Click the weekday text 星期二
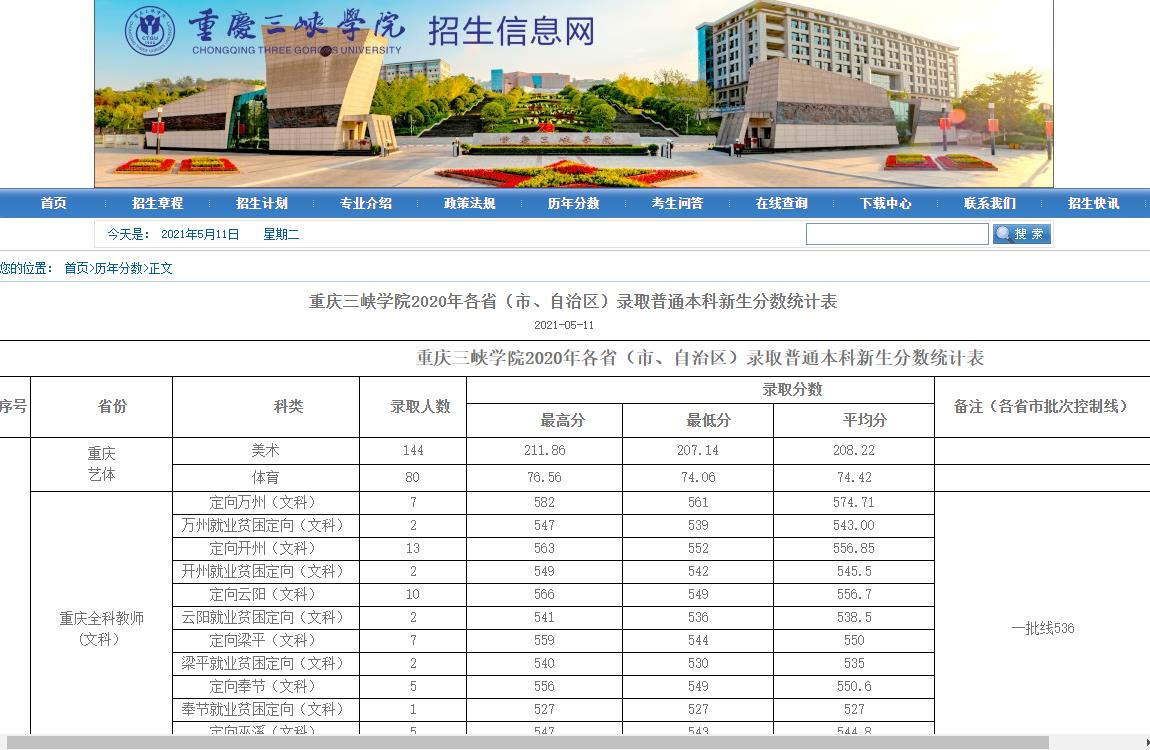1150x750 pixels. point(281,235)
